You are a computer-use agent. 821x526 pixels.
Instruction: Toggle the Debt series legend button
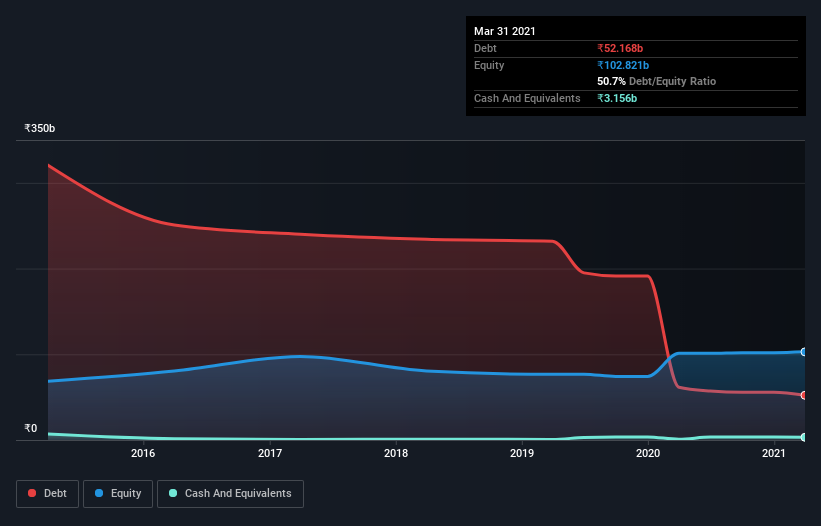tap(48, 494)
